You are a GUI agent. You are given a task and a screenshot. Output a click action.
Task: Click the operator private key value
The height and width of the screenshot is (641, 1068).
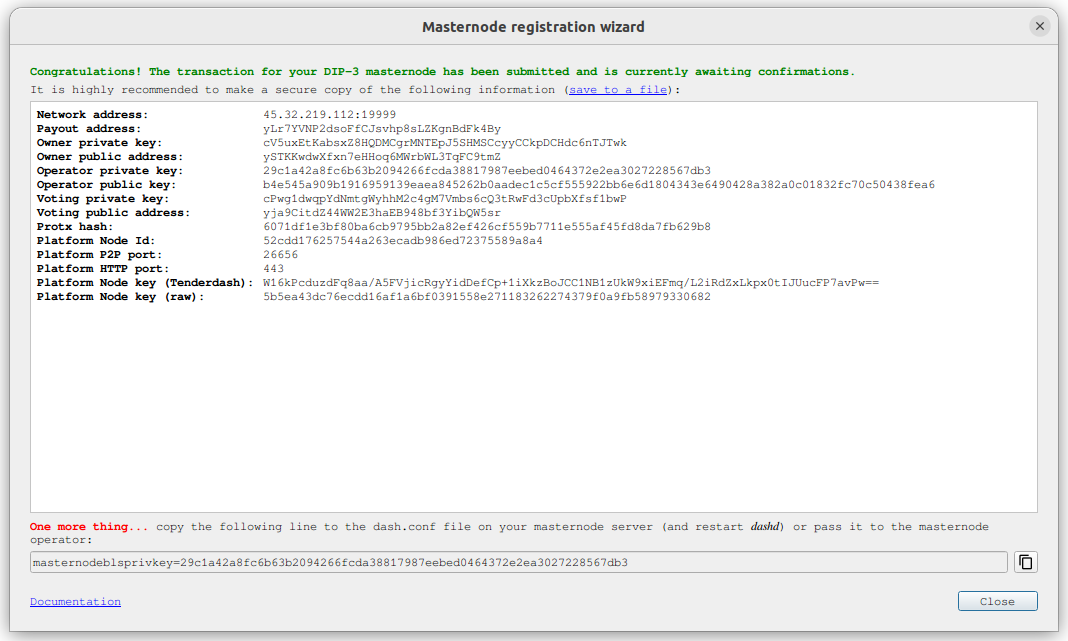tap(487, 171)
